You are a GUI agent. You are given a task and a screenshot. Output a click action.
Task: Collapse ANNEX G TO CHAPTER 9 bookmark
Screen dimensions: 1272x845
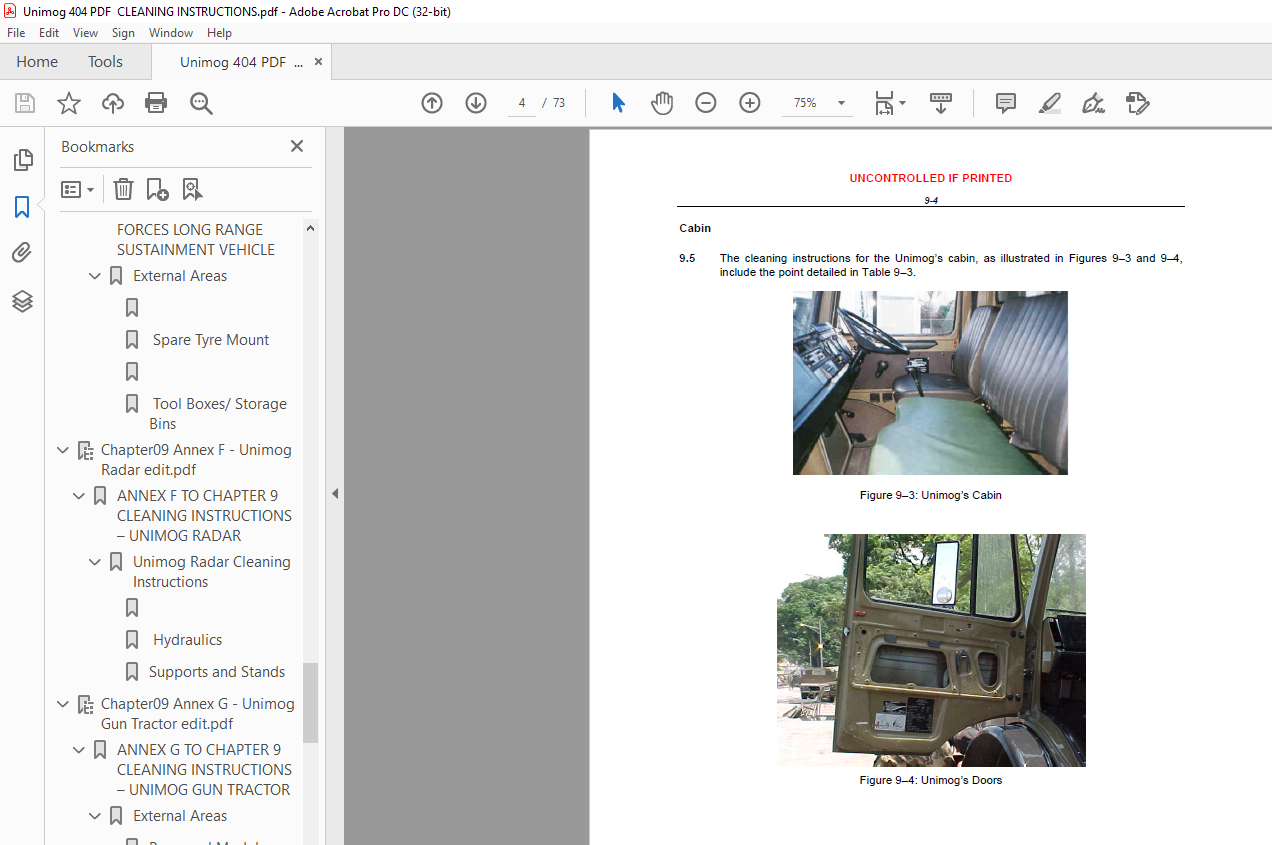(x=79, y=750)
